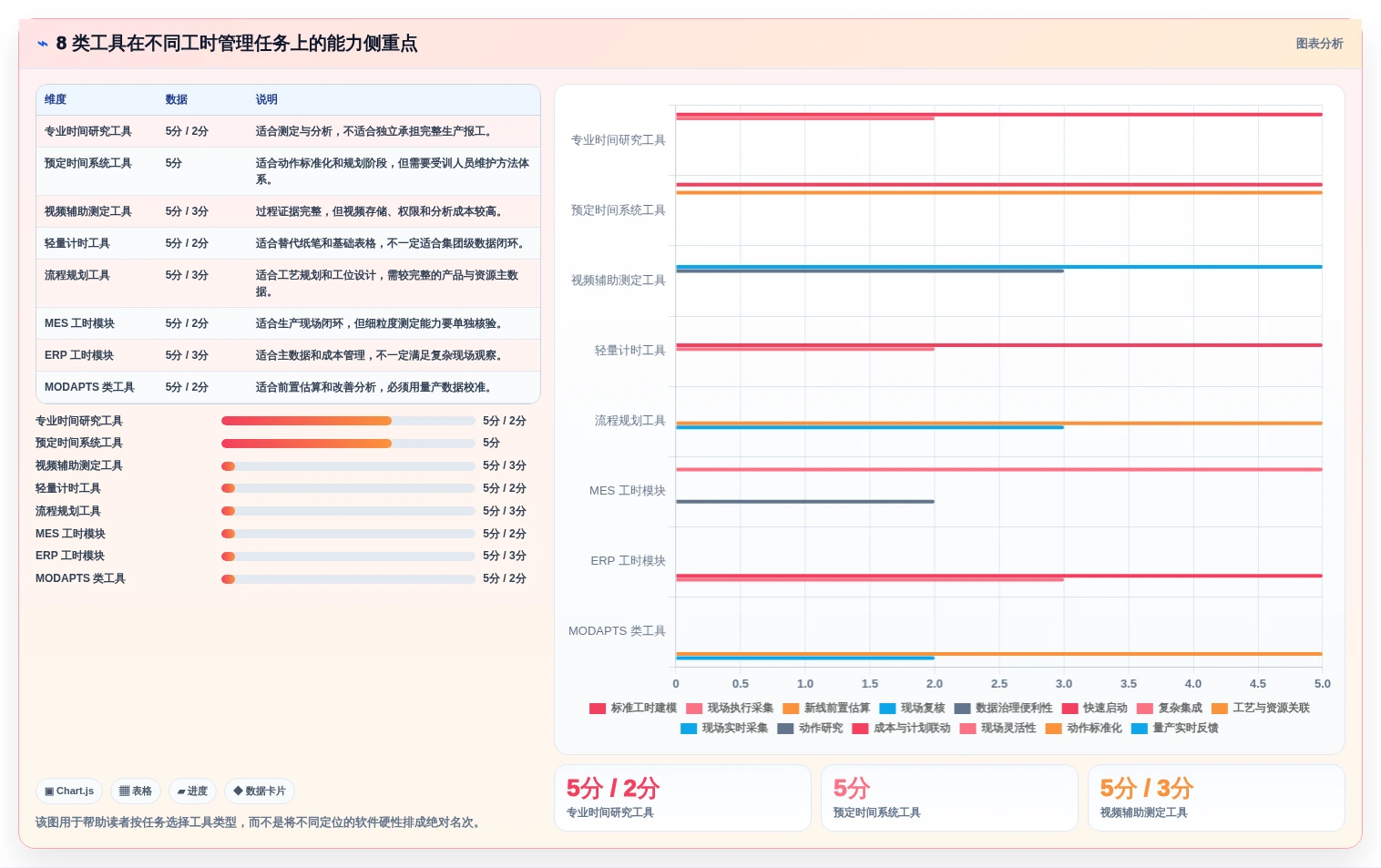Toggle the 量产实时反馈 legend item
Image resolution: width=1381 pixels, height=868 pixels.
click(x=1175, y=728)
